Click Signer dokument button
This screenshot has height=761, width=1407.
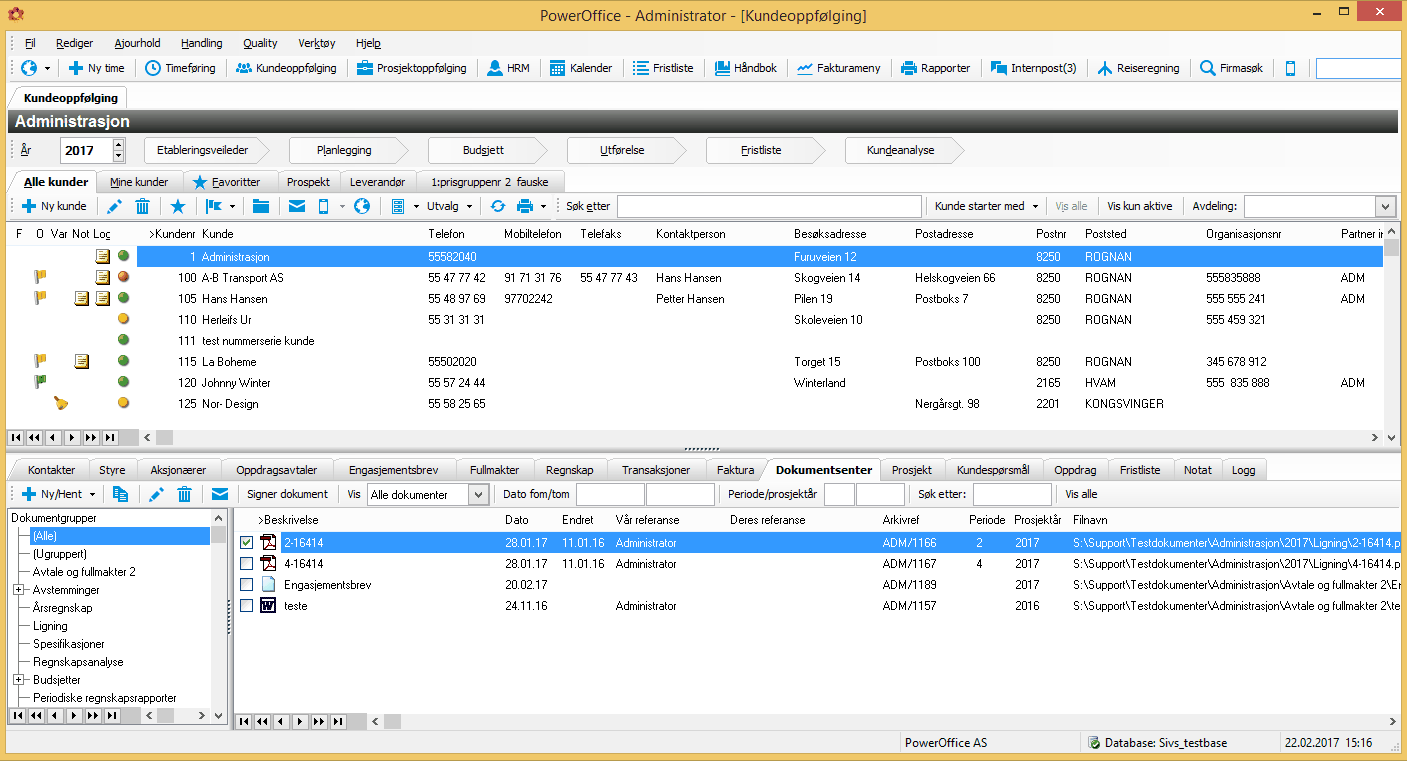point(287,494)
